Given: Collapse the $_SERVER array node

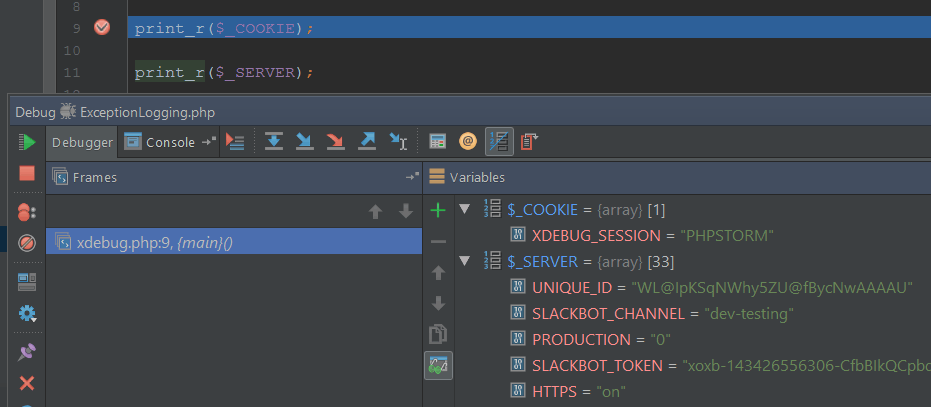Looking at the screenshot, I should click(465, 261).
